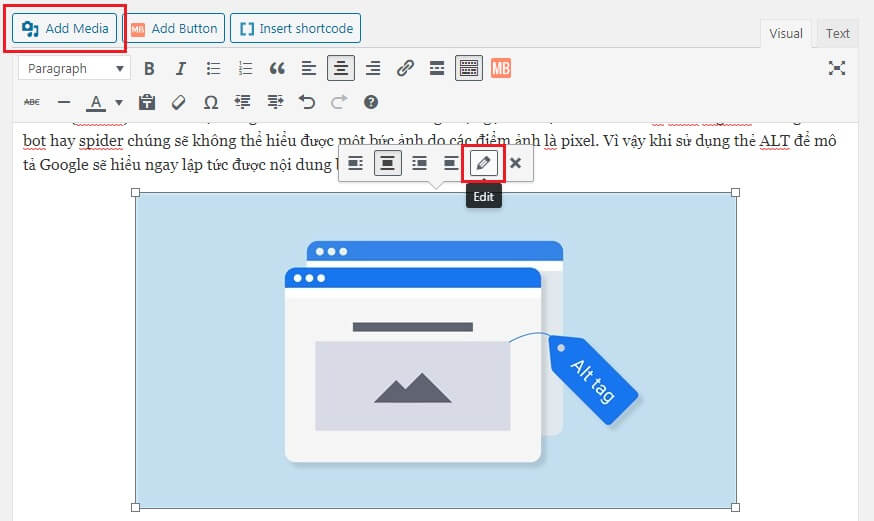Screen dimensions: 874x521
Task: Insert the Read More tag
Action: click(x=437, y=69)
